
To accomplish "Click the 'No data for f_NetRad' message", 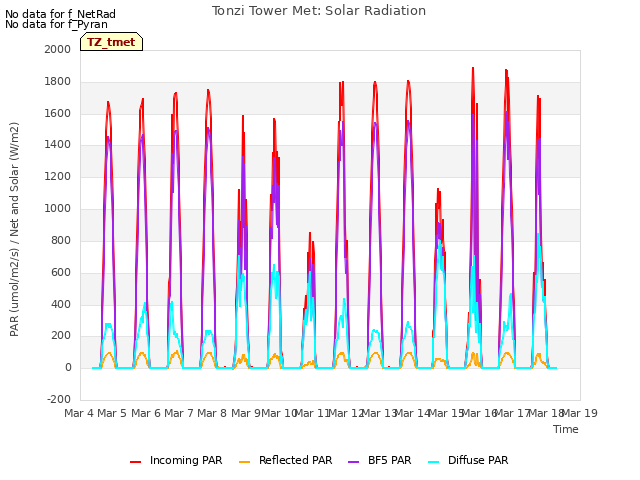I will tap(60, 14).
